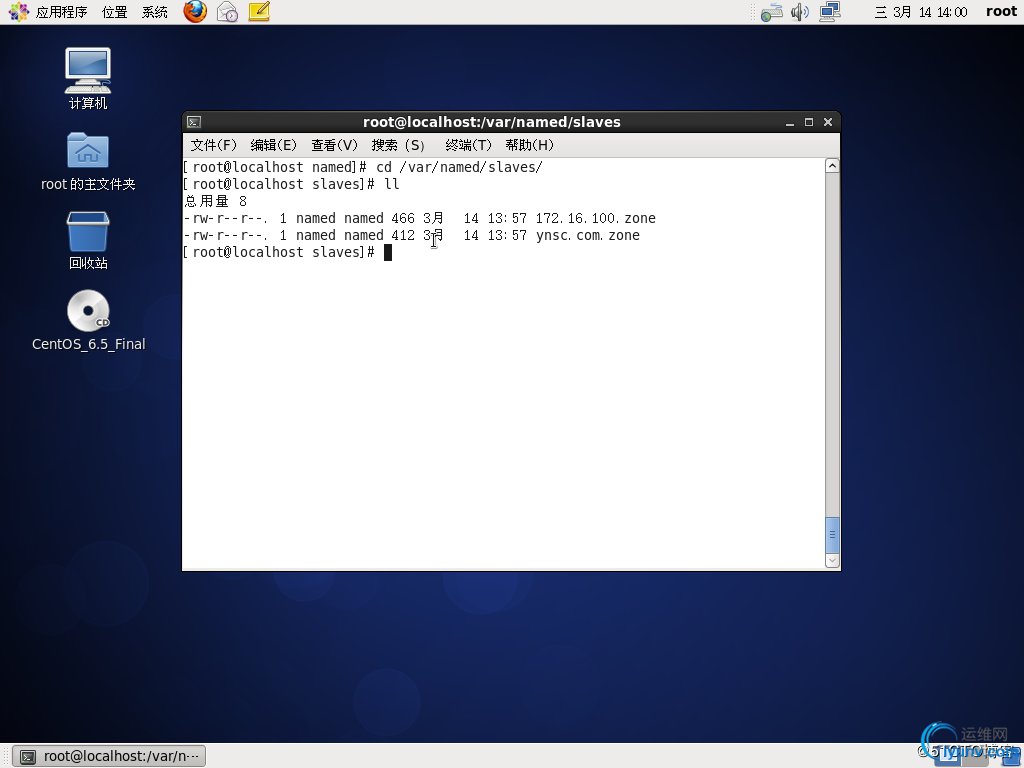Click the root user menu
Viewport: 1024px width, 768px height.
[x=1001, y=12]
